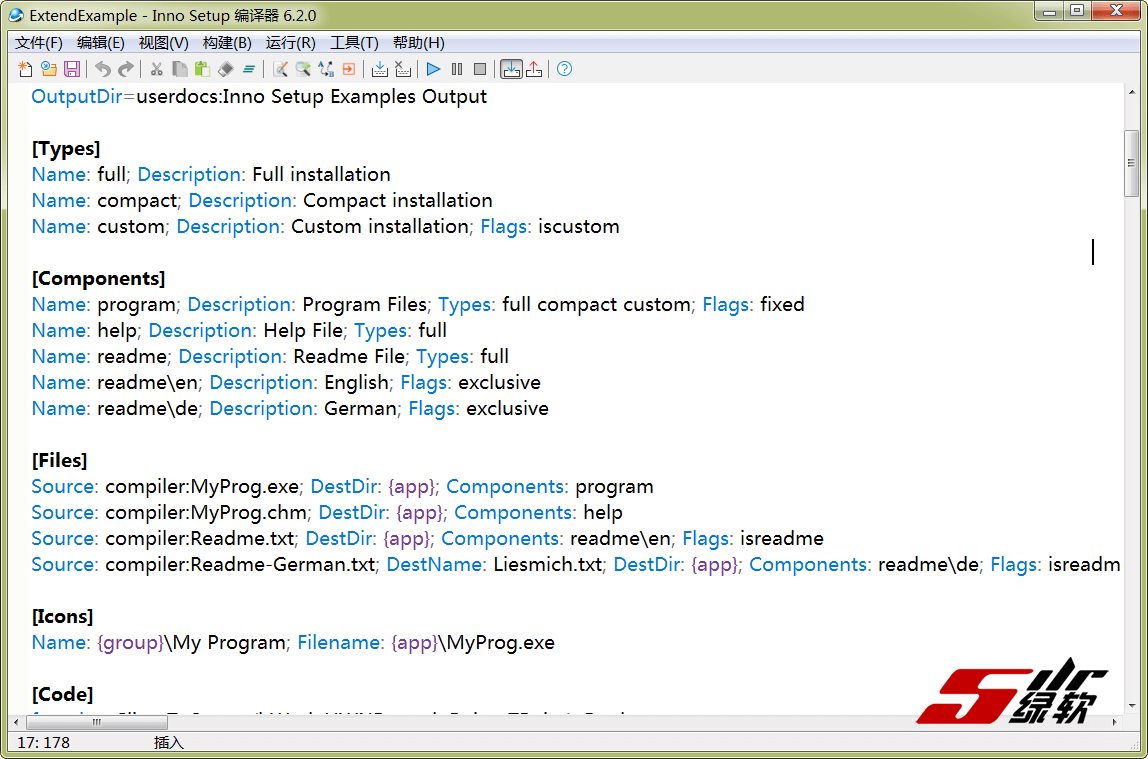The height and width of the screenshot is (759, 1148).
Task: Click the Inno Setup title bar icon
Action: [x=16, y=15]
